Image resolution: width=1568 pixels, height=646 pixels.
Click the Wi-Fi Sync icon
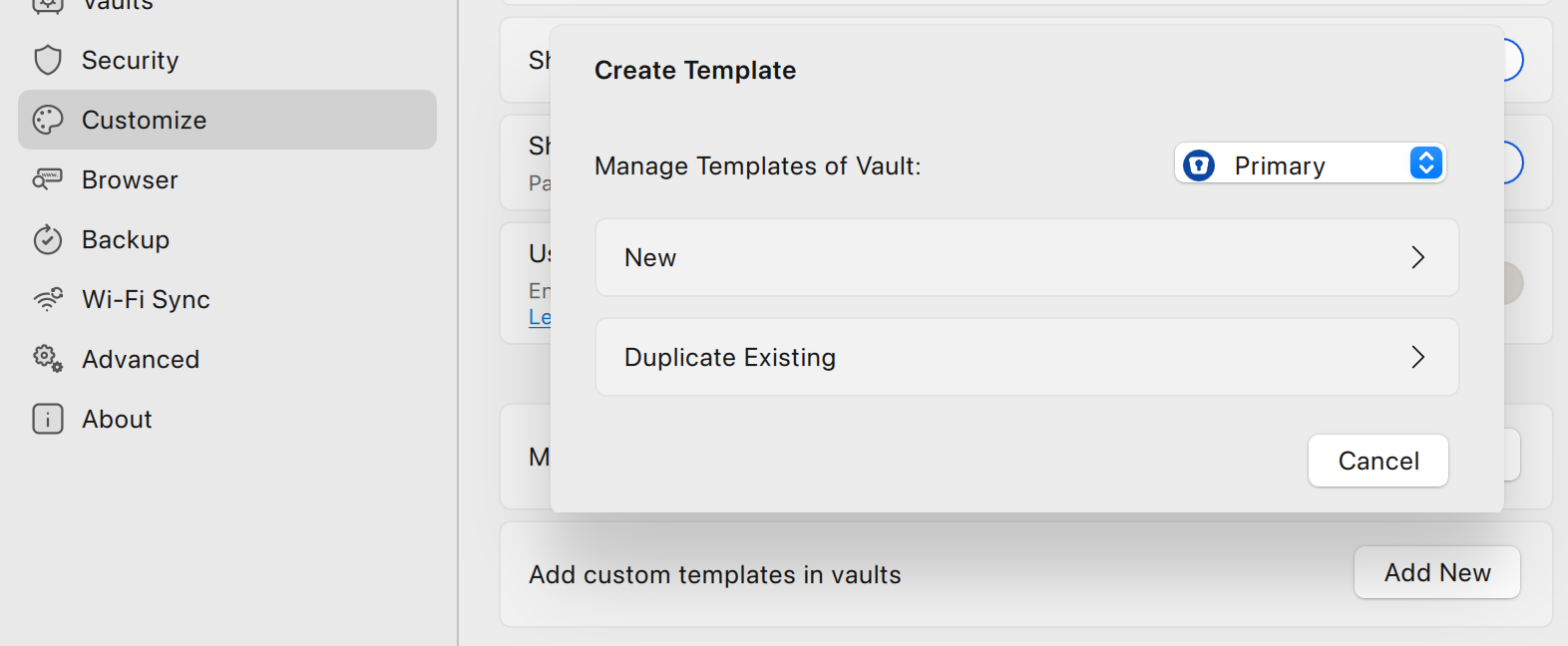tap(48, 299)
